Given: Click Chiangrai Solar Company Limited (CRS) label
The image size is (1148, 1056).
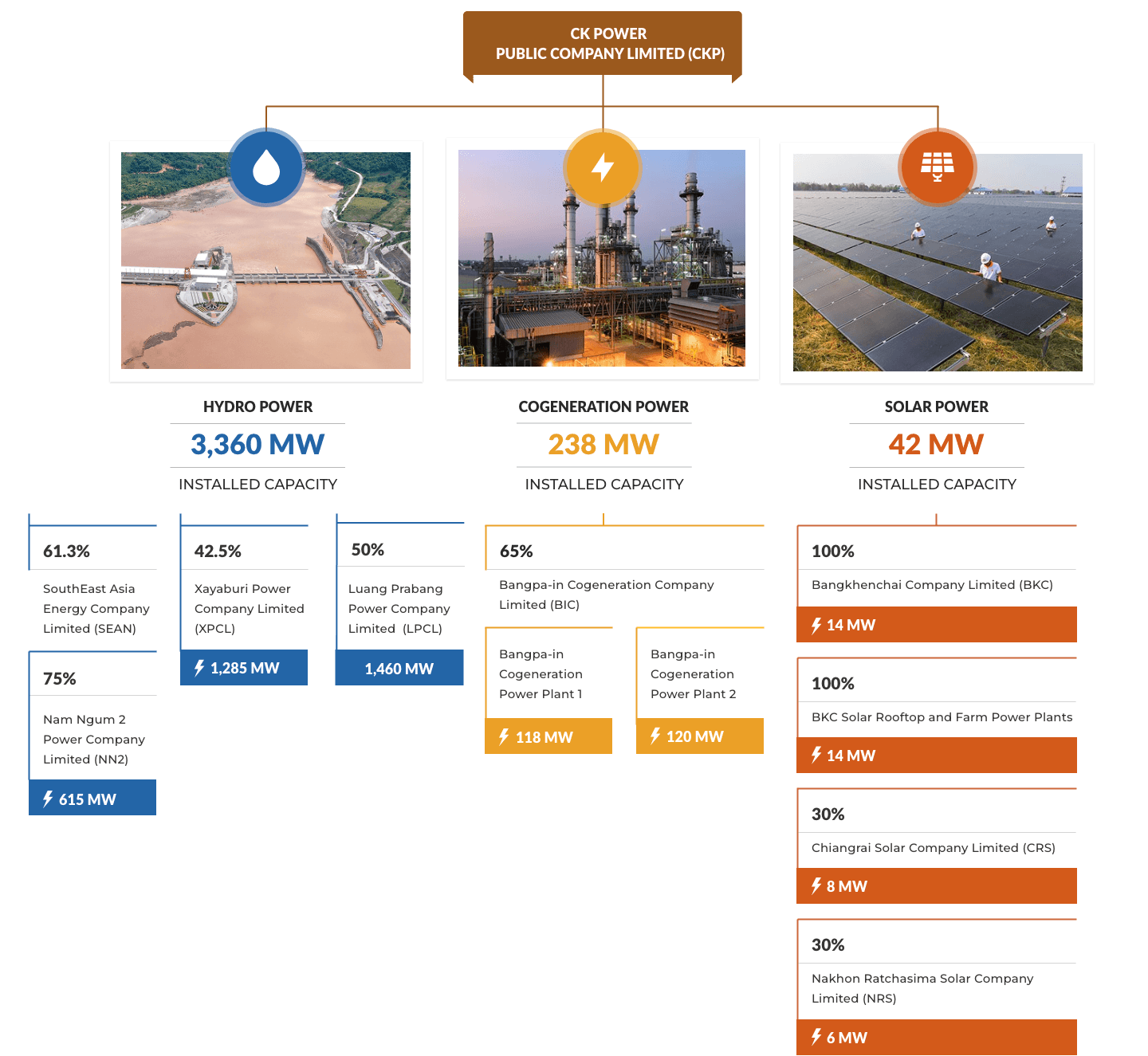Looking at the screenshot, I should click(933, 847).
